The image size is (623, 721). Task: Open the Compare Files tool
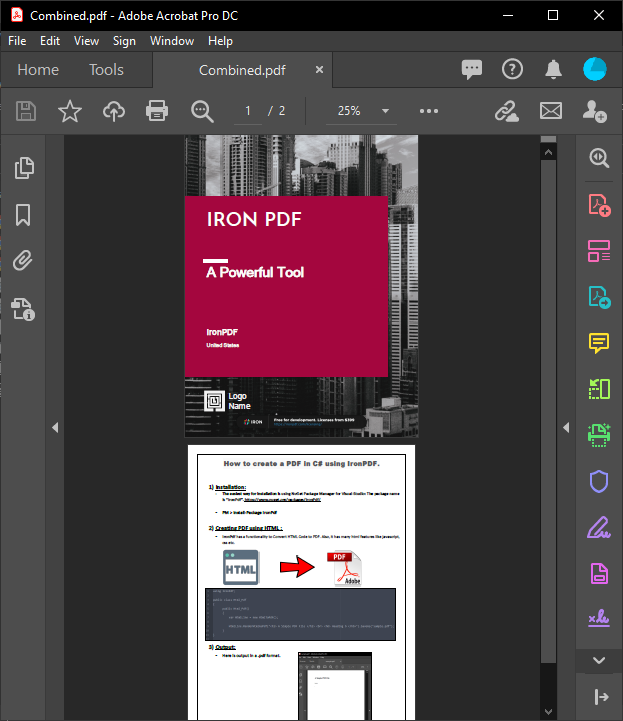point(599,389)
